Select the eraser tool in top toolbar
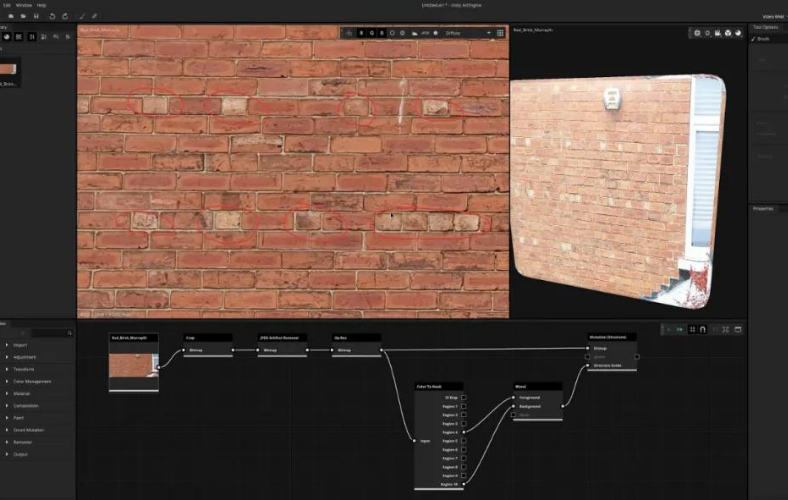Viewport: 788px width, 500px height. pyautogui.click(x=94, y=16)
